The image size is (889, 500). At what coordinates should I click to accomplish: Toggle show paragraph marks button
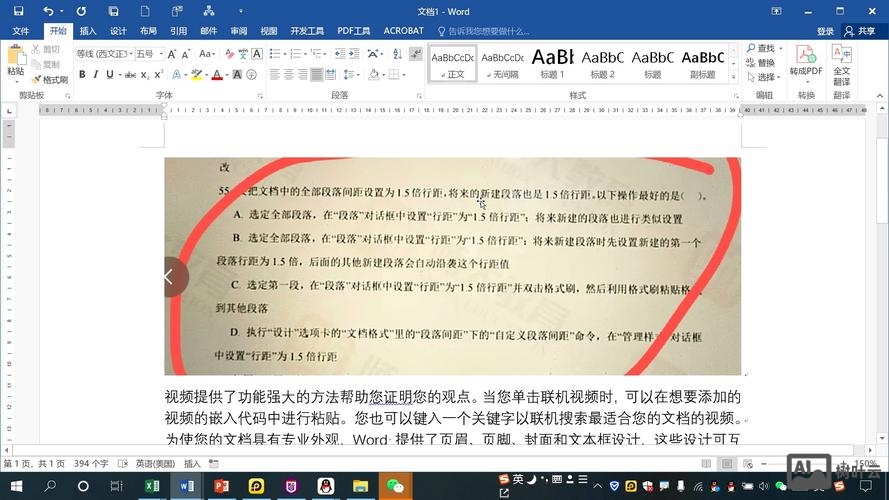(x=416, y=54)
